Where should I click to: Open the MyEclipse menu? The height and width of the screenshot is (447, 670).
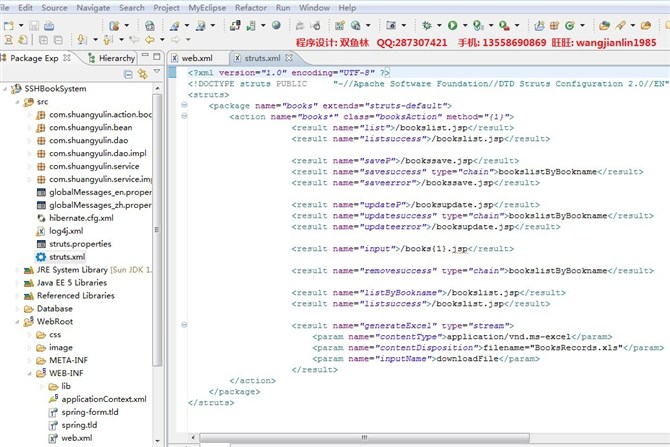click(207, 8)
